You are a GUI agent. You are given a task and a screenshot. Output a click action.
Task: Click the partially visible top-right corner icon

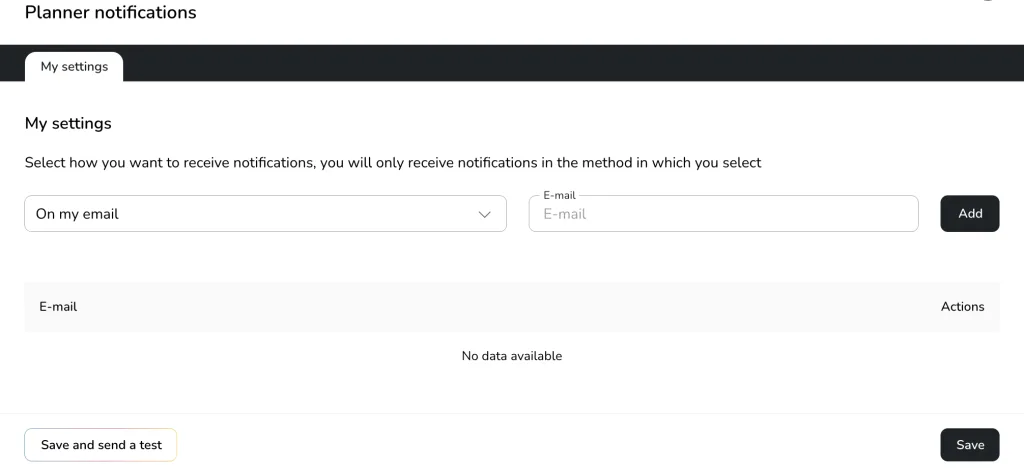(989, 2)
